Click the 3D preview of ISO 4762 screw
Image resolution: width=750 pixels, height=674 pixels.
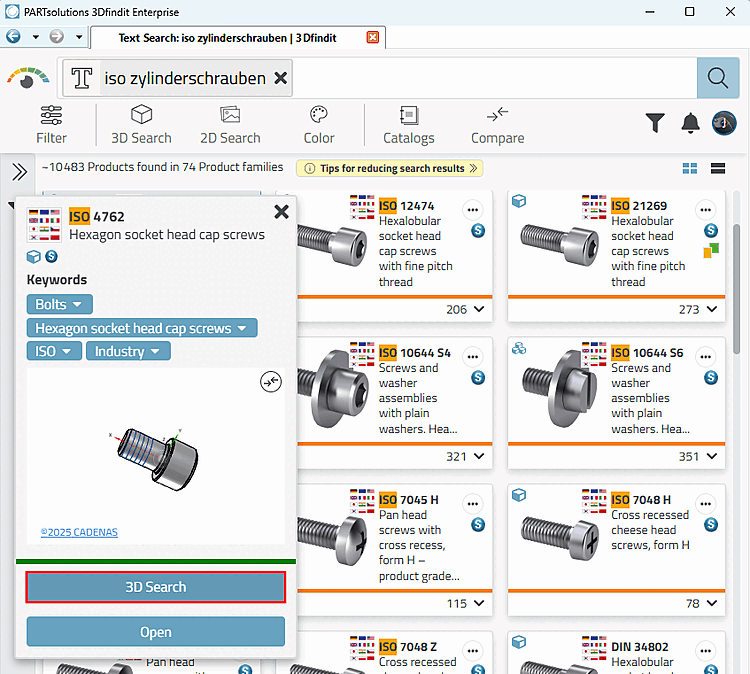157,458
